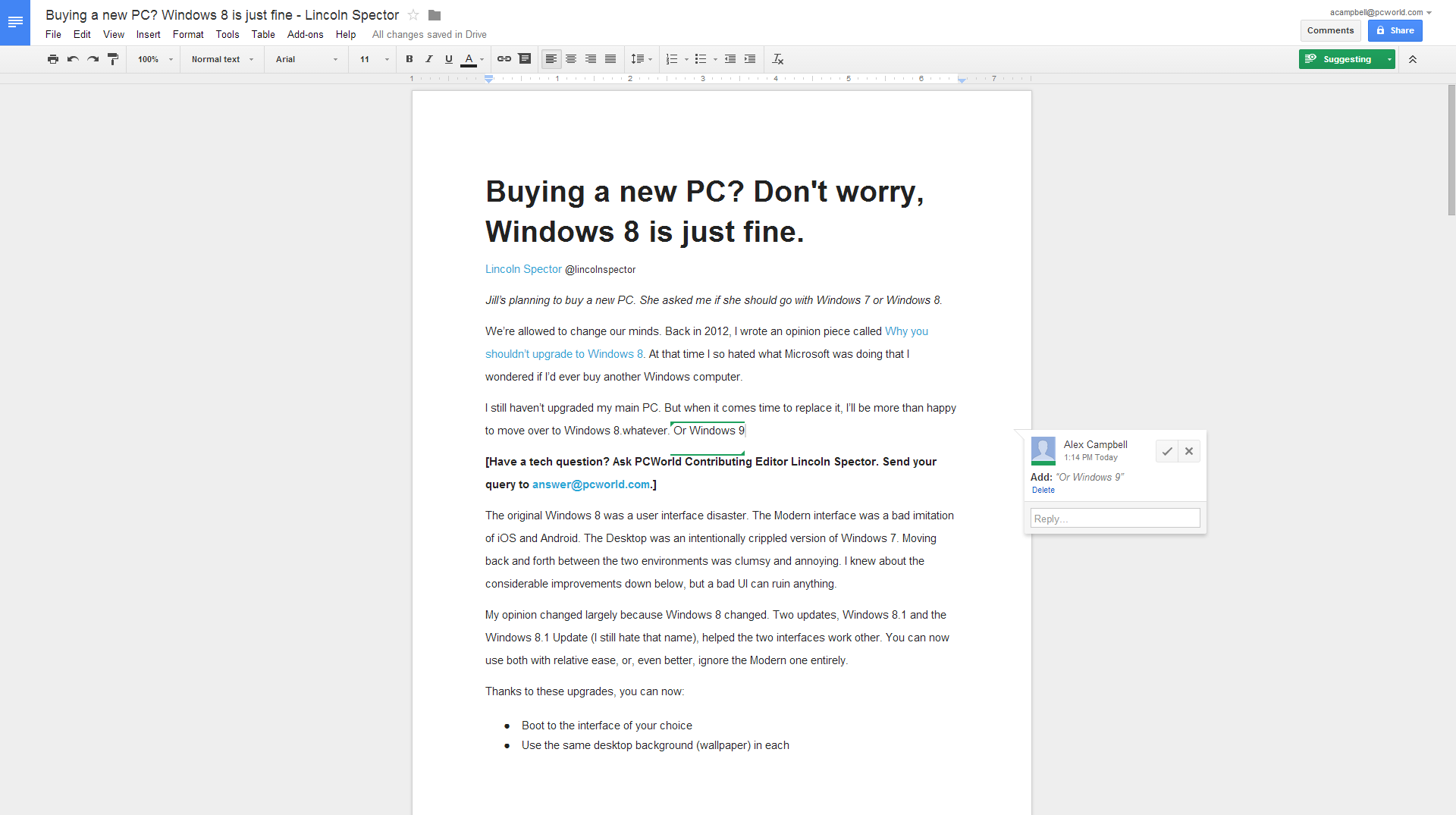Image resolution: width=1456 pixels, height=815 pixels.
Task: Select the Paint format tool
Action: click(x=113, y=59)
